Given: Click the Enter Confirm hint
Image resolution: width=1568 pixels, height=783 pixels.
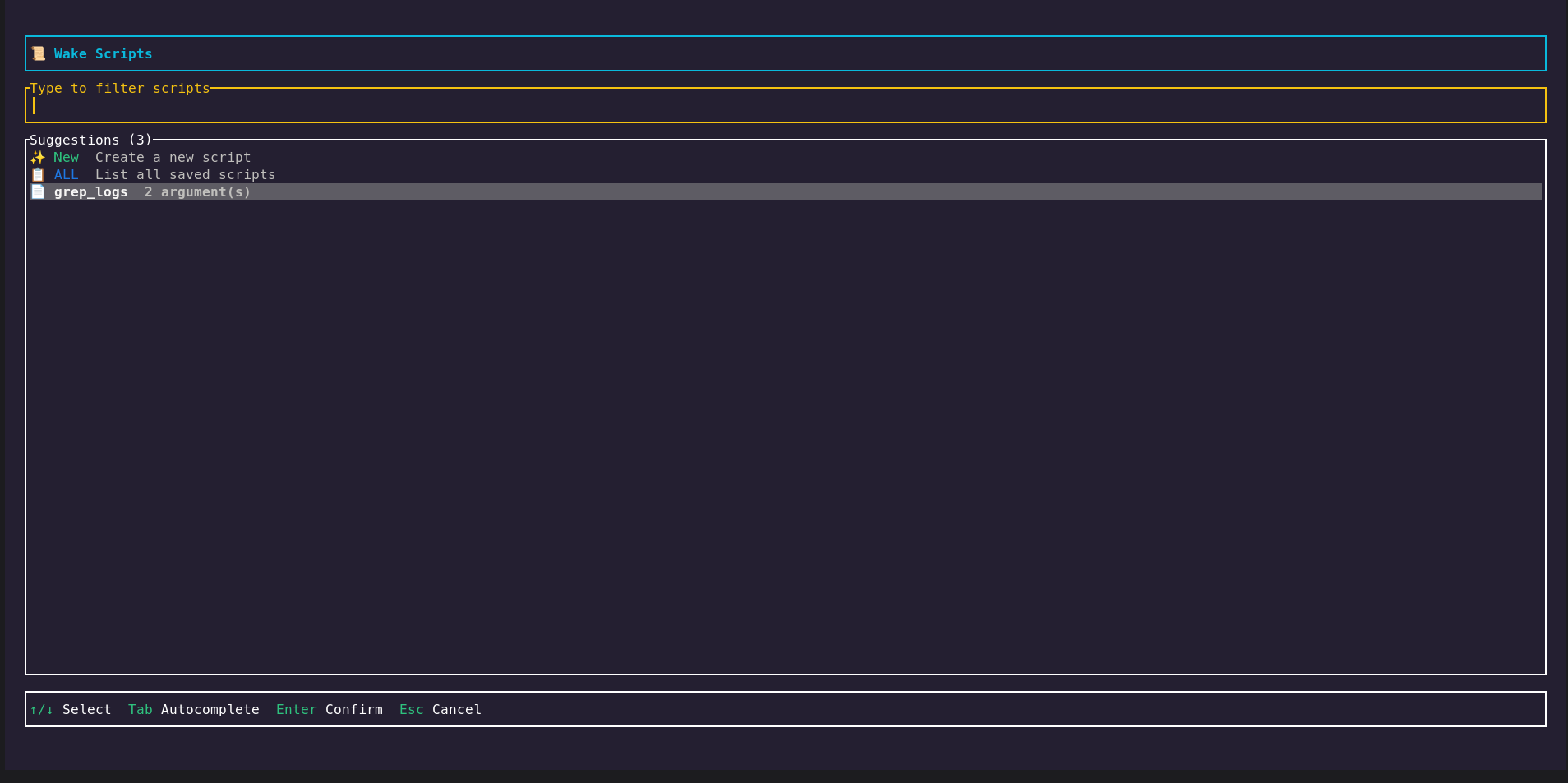Looking at the screenshot, I should (x=329, y=709).
